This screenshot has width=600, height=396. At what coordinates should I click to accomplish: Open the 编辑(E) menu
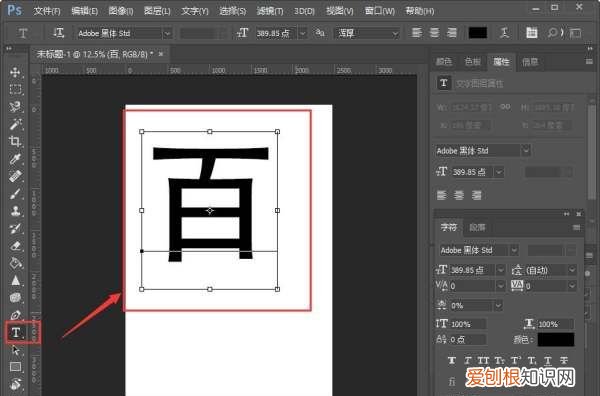[84, 11]
